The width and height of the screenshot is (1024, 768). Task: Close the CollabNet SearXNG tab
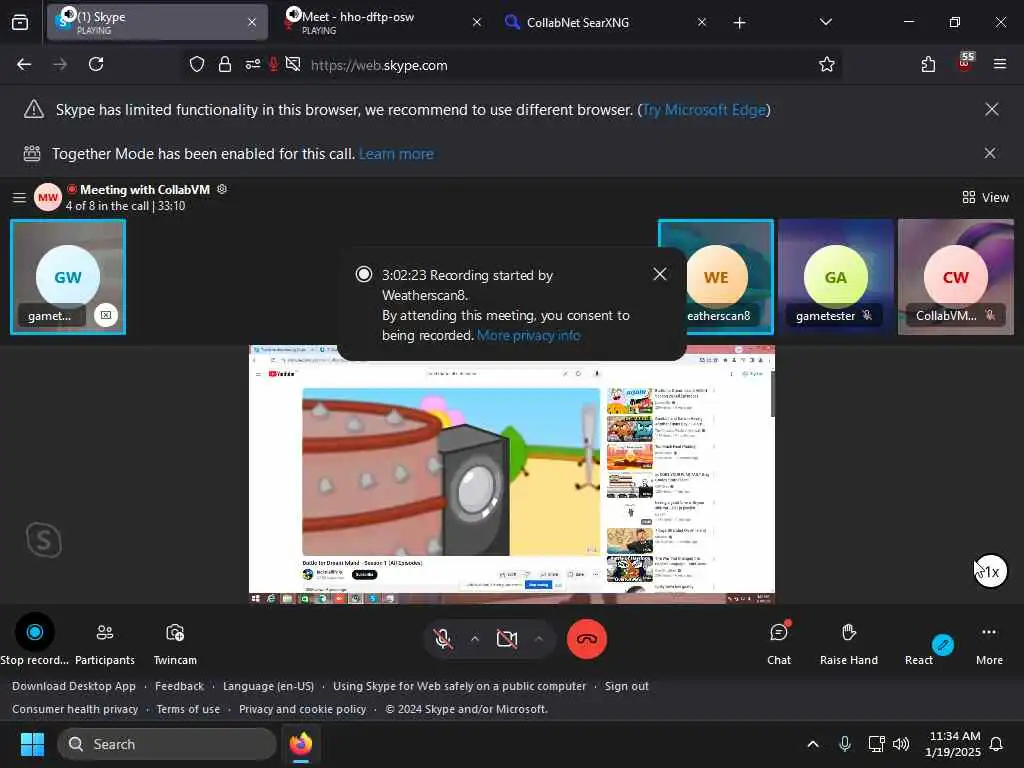701,22
